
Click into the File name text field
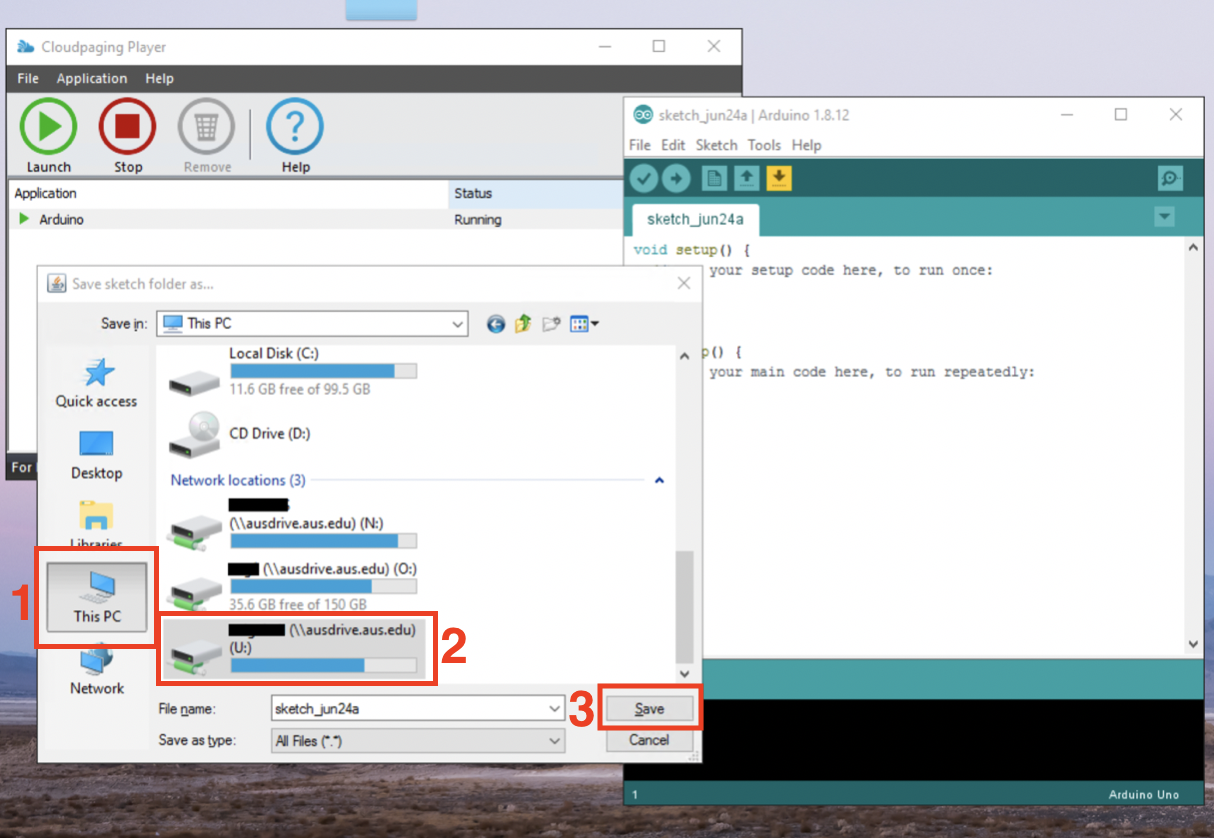pyautogui.click(x=409, y=709)
